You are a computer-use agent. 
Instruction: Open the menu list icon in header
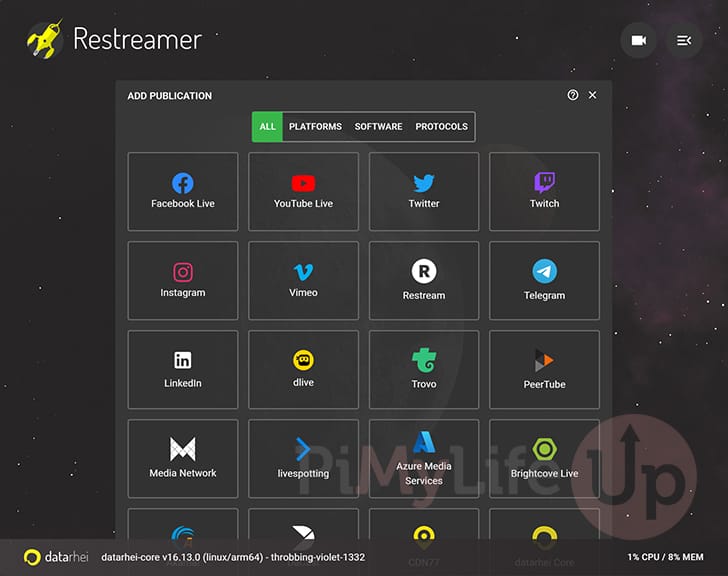[683, 40]
